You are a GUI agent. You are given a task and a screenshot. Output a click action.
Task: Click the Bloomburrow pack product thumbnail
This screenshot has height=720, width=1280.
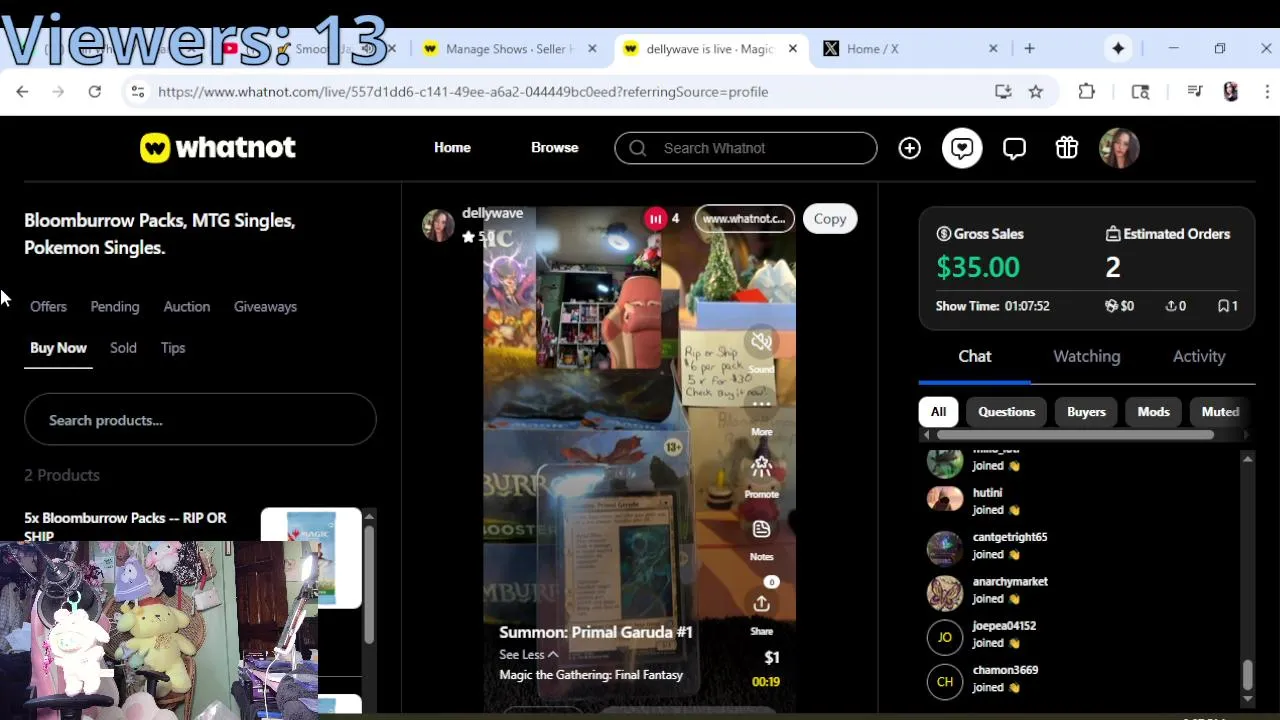pos(311,558)
